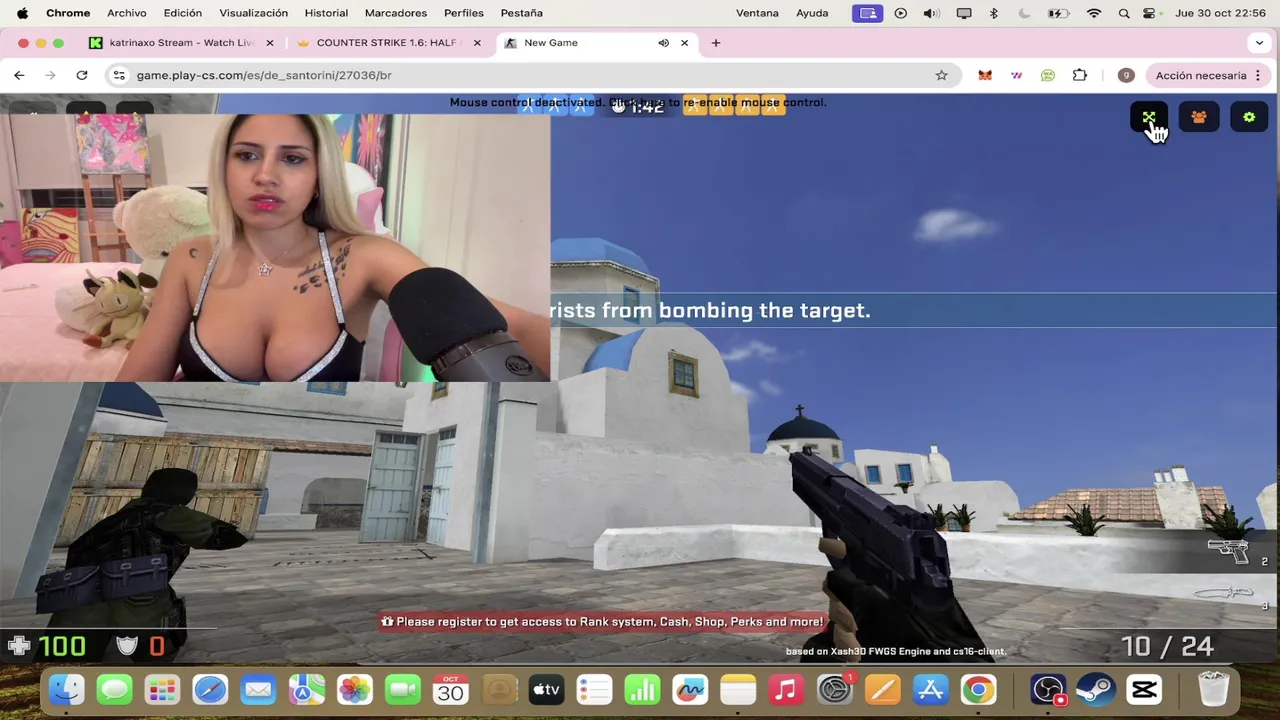Open the Archivo menu

point(127,13)
